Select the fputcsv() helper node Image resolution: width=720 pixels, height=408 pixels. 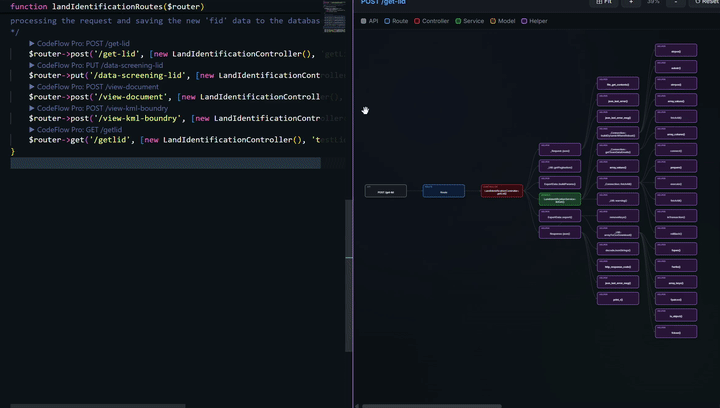676,298
